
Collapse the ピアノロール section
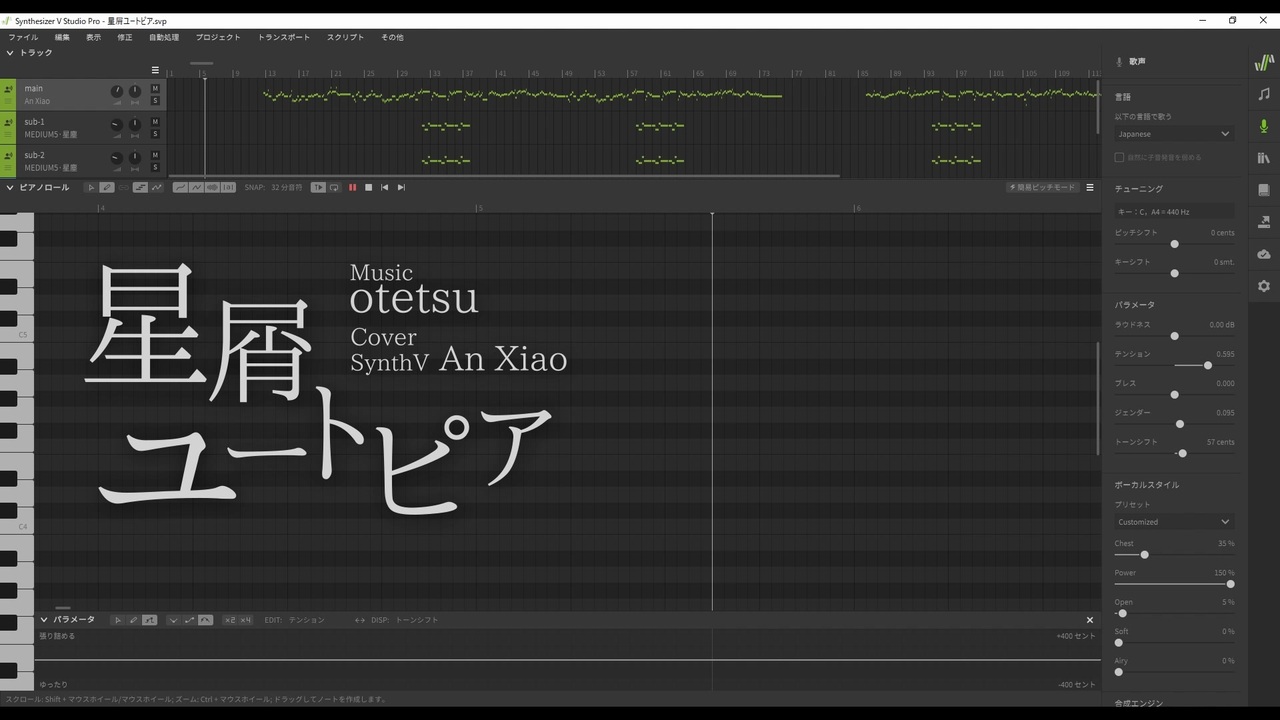pyautogui.click(x=10, y=187)
